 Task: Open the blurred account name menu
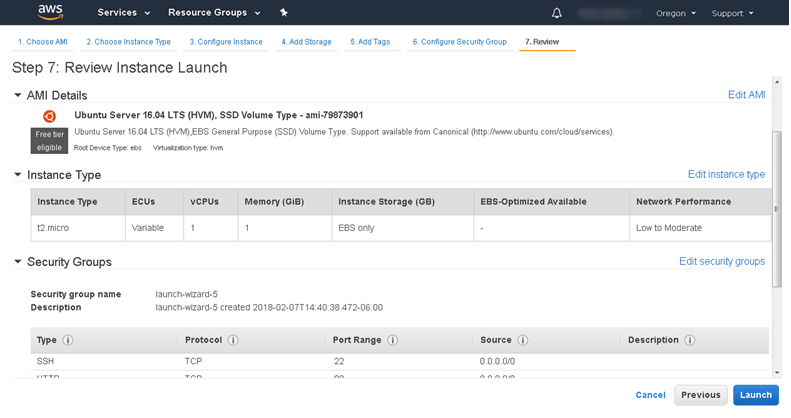click(x=609, y=13)
